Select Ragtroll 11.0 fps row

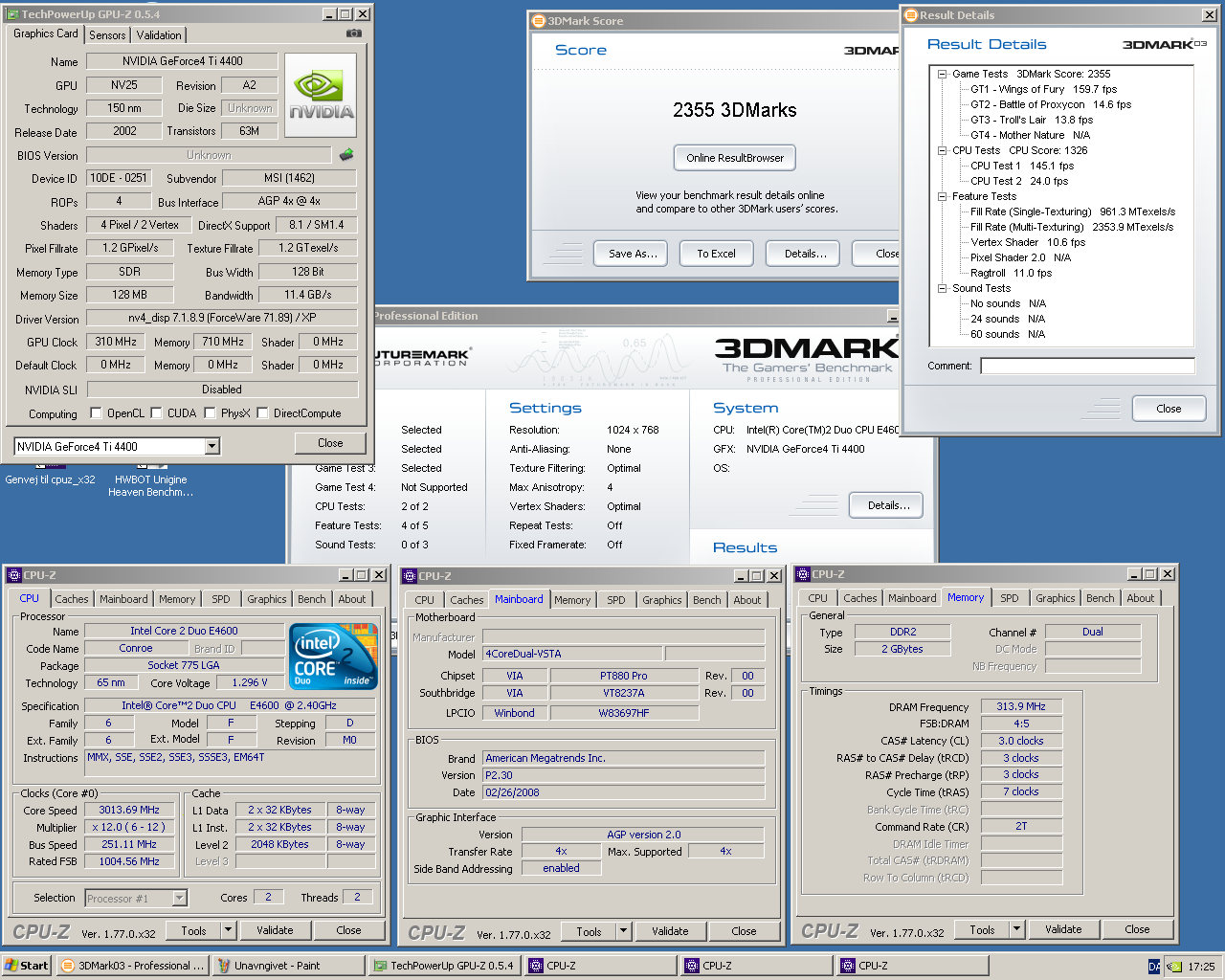(x=1011, y=273)
